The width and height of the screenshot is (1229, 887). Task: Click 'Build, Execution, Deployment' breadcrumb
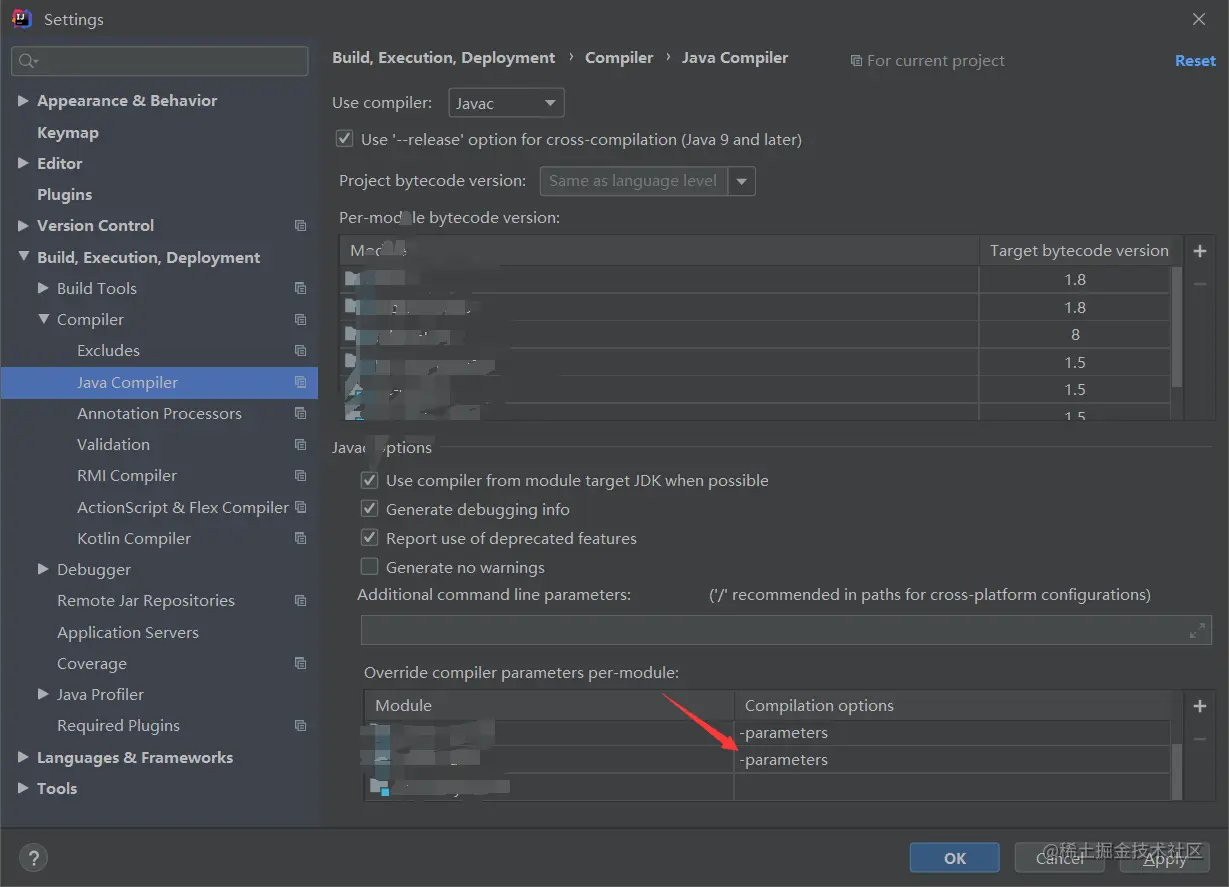(444, 58)
